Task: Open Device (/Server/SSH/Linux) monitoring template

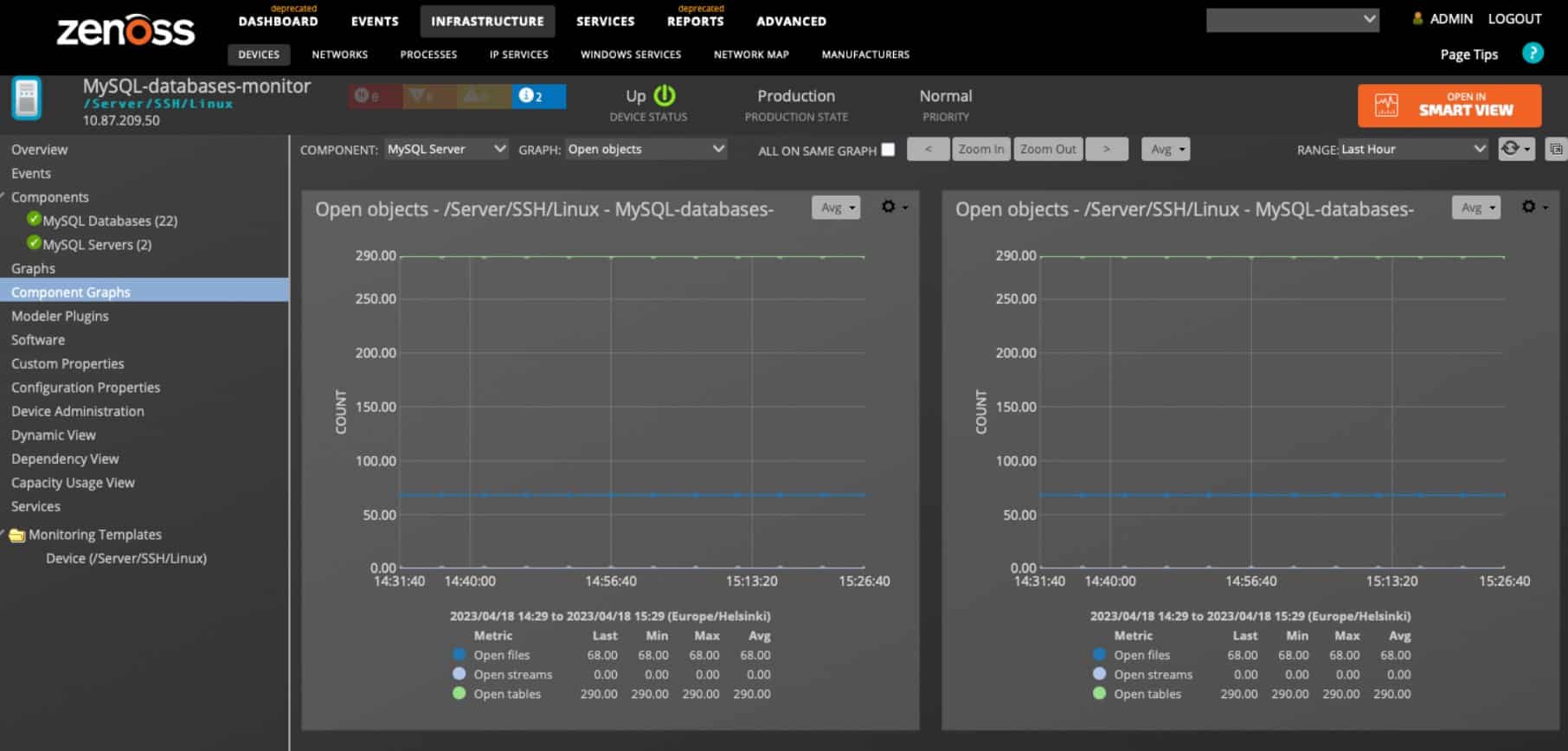Action: tap(126, 558)
